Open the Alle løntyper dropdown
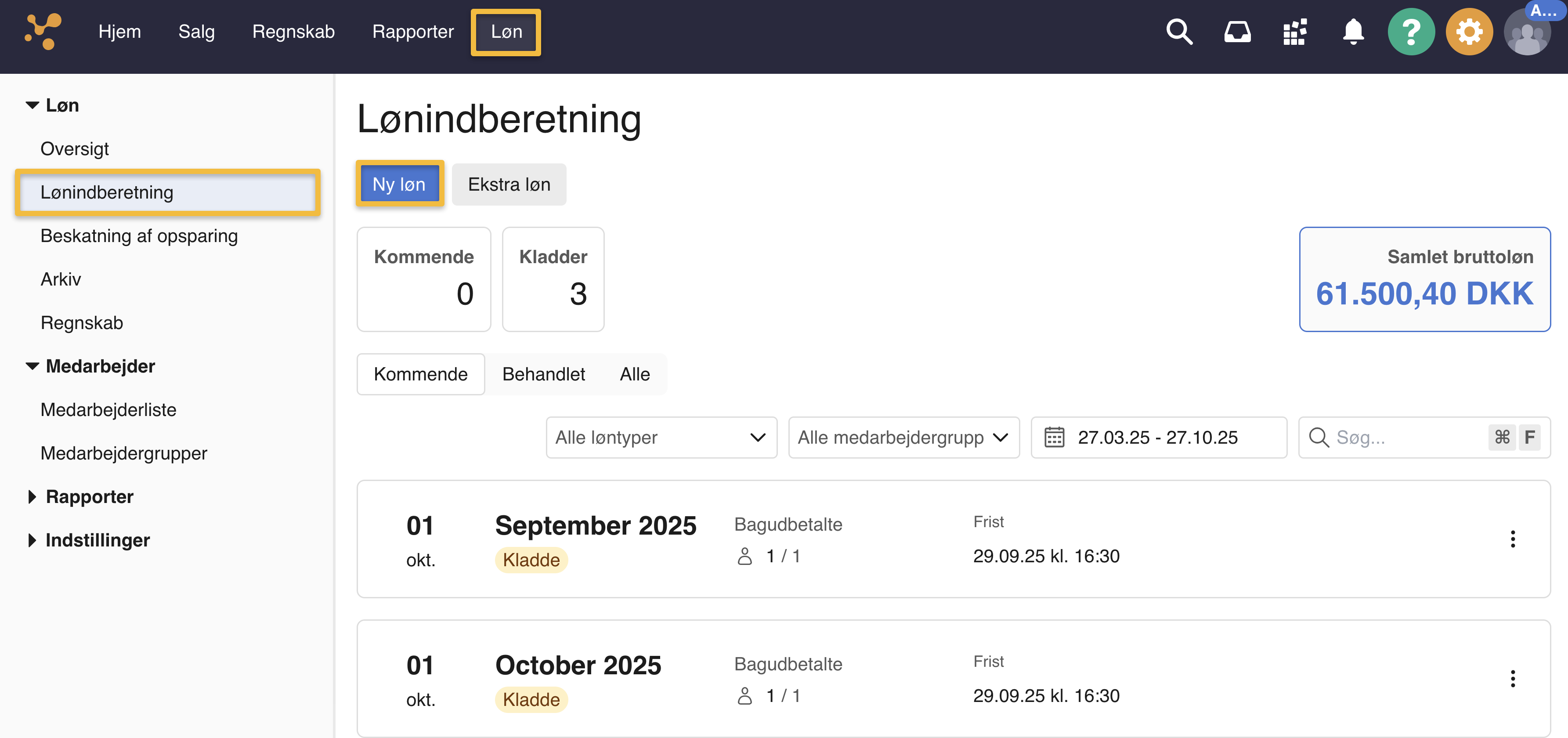This screenshot has width=1568, height=738. click(x=661, y=437)
